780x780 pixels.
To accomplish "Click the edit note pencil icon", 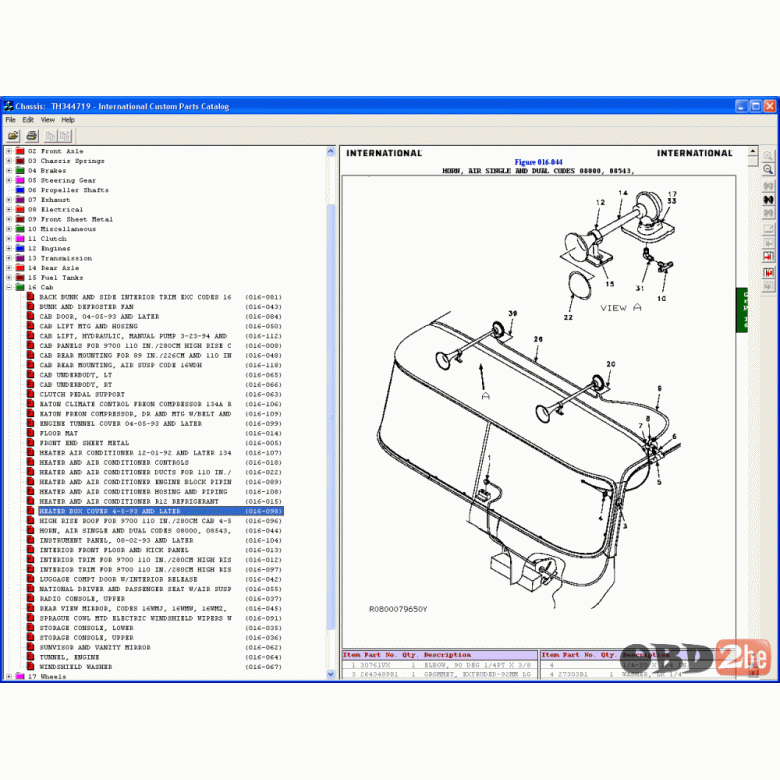I will coord(768,229).
